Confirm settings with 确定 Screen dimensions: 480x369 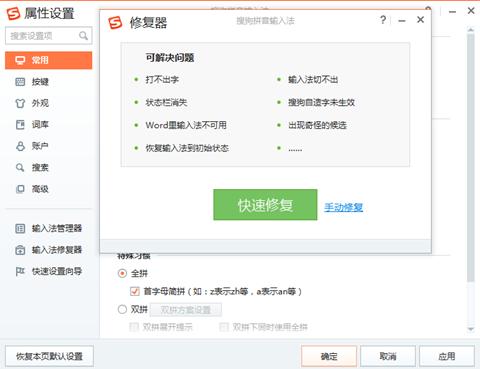coord(329,356)
